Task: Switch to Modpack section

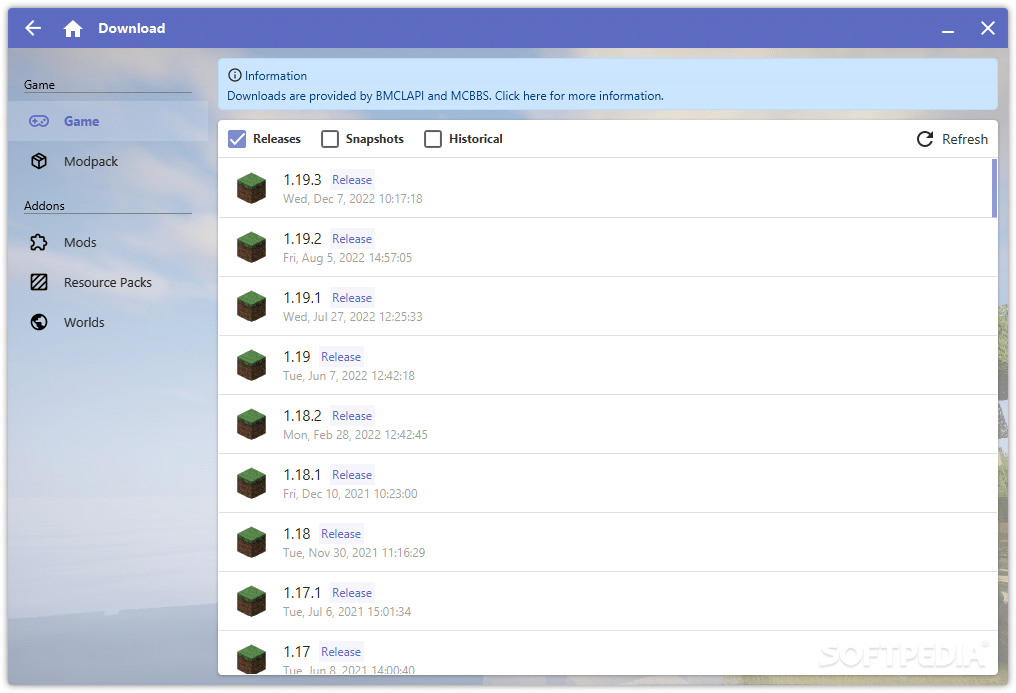Action: coord(108,161)
